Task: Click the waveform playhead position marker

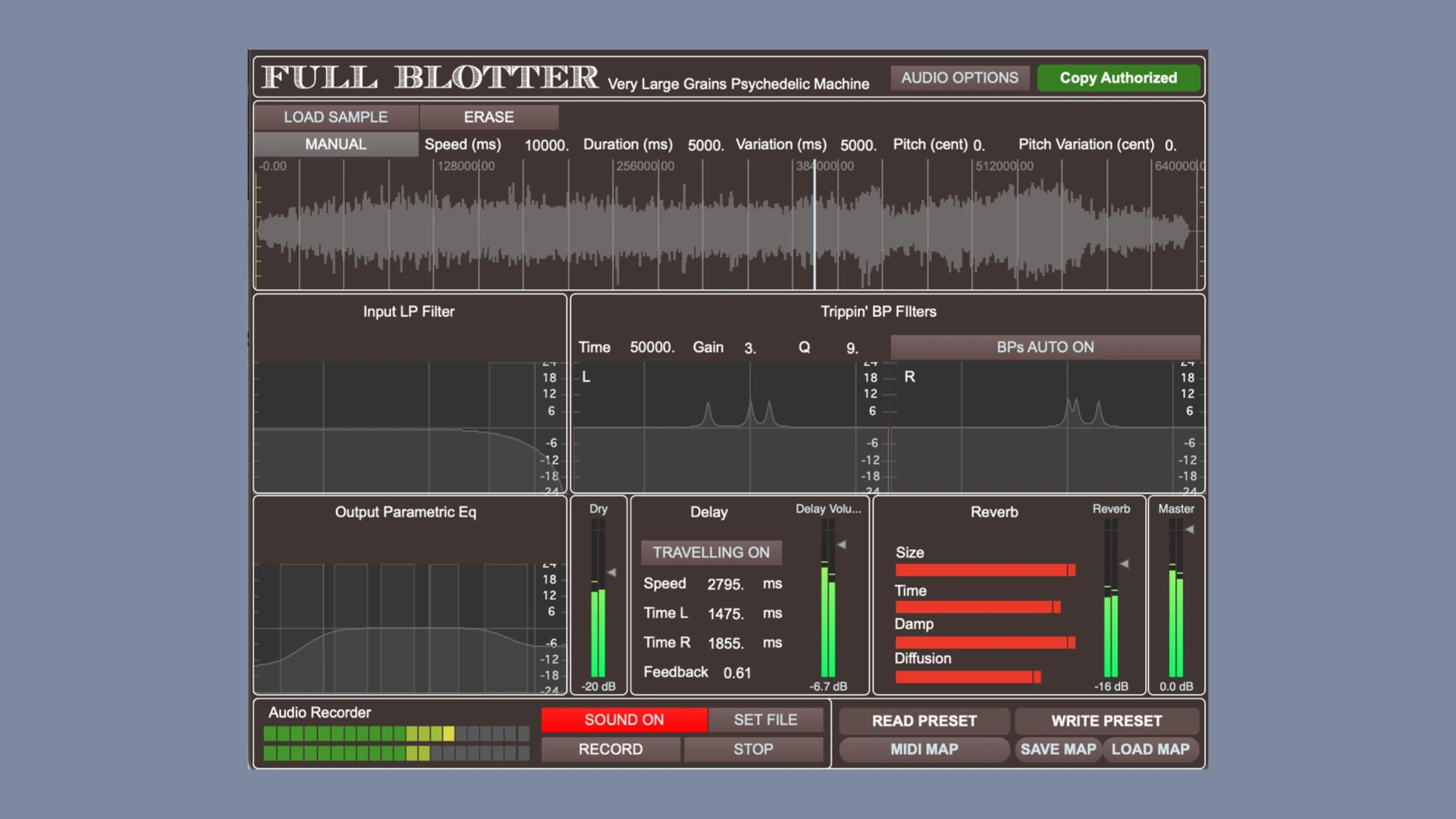Action: [815, 227]
